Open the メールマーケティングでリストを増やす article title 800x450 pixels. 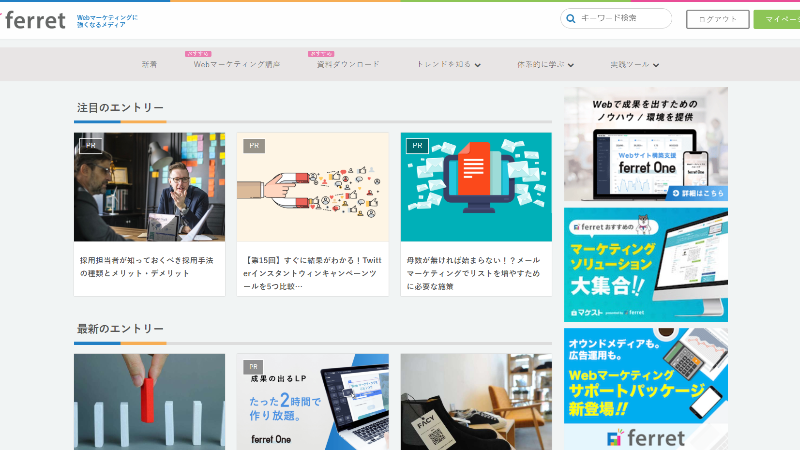473,273
